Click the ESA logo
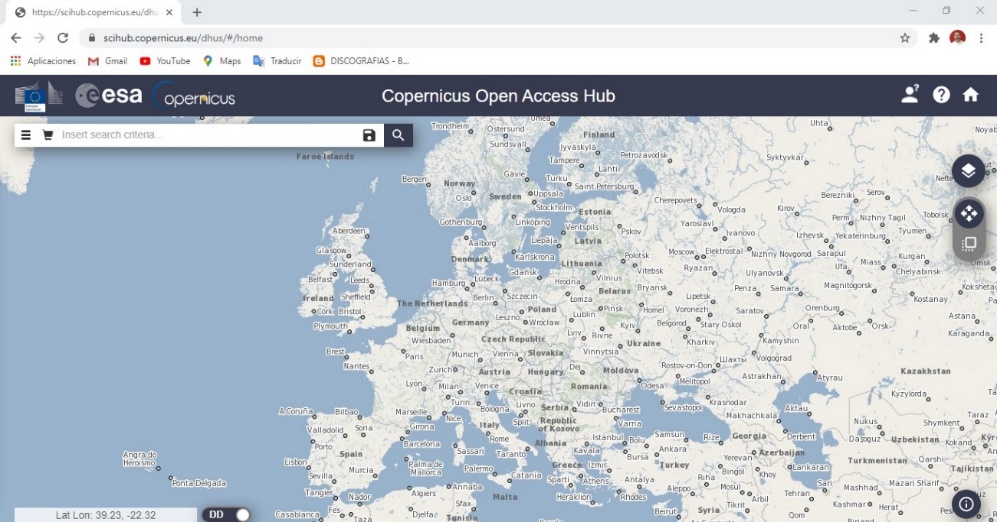 pos(109,95)
